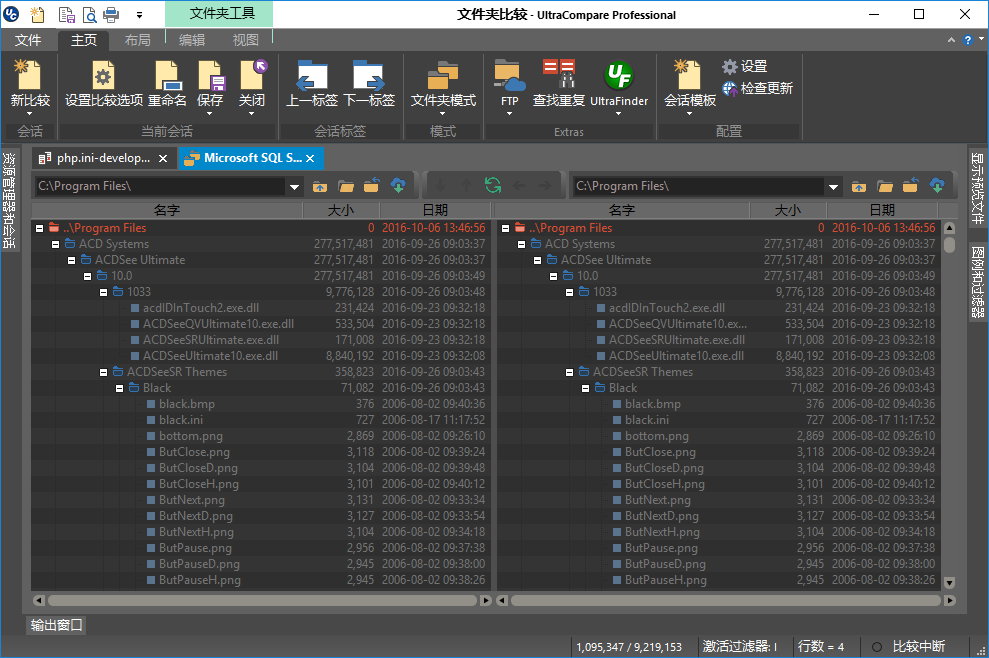Click the green refresh compare icon between panes
This screenshot has height=658, width=989.
(x=493, y=186)
